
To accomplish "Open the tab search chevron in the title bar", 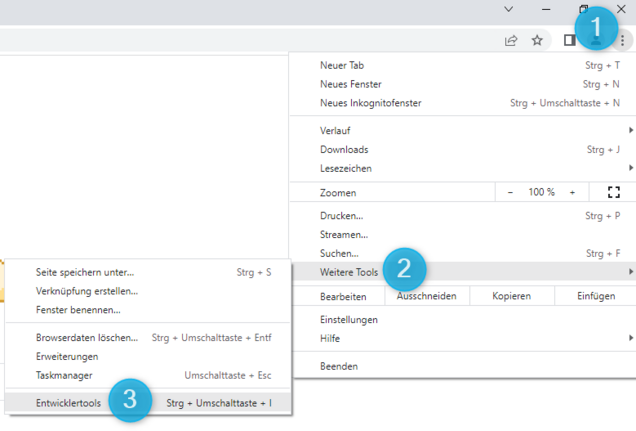I will tap(508, 9).
